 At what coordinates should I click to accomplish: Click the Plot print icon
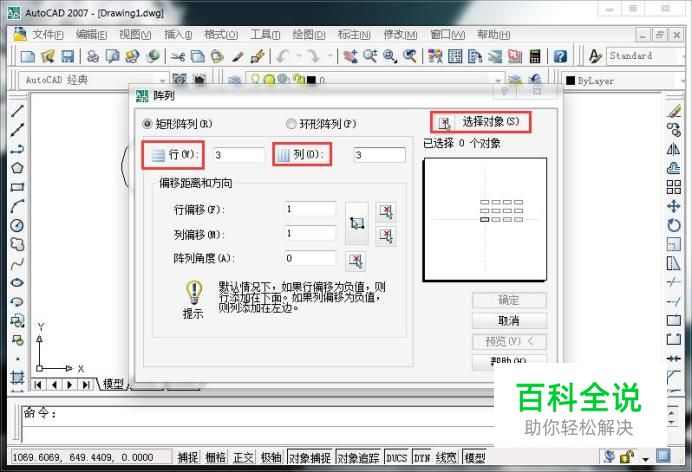pyautogui.click(x=93, y=56)
